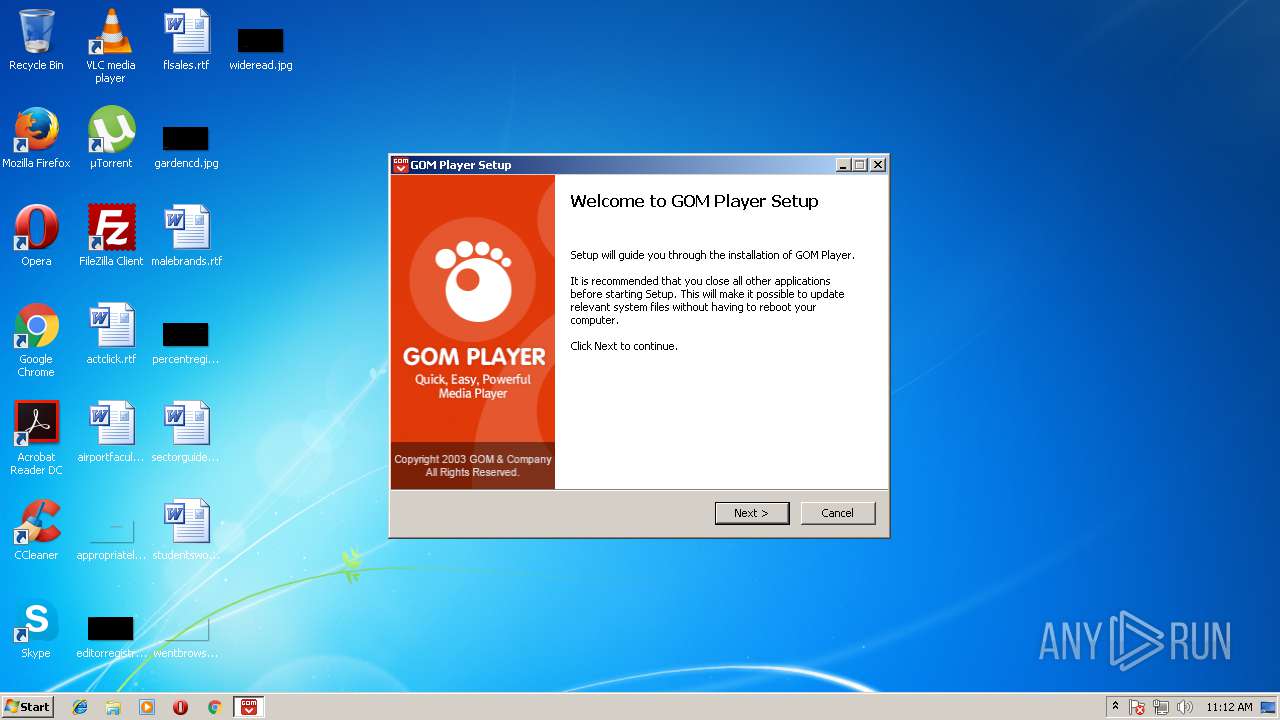Select the FileZilla Client shortcut
The width and height of the screenshot is (1280, 720).
click(x=111, y=236)
